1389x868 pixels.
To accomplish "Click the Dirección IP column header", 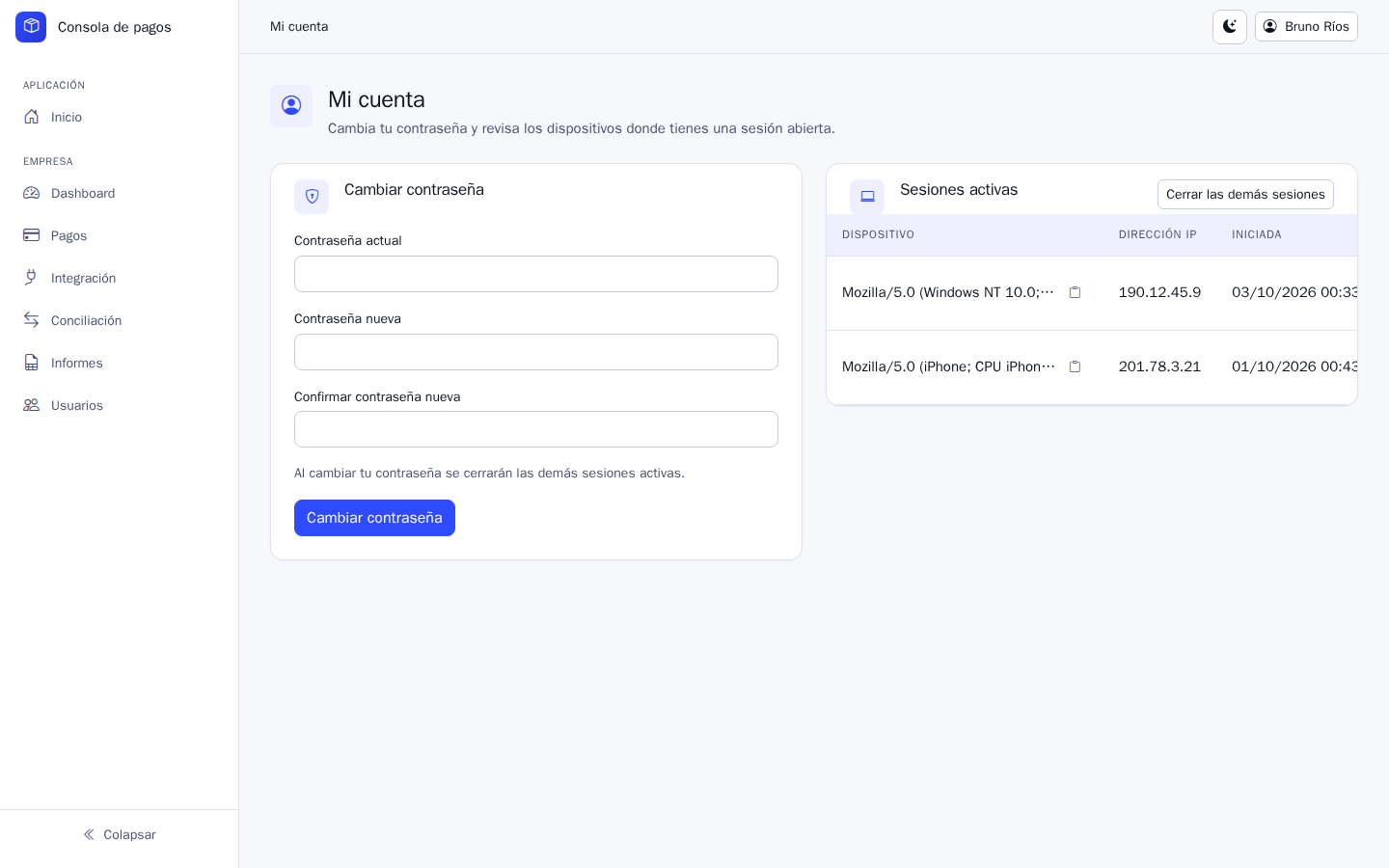I will [1157, 234].
